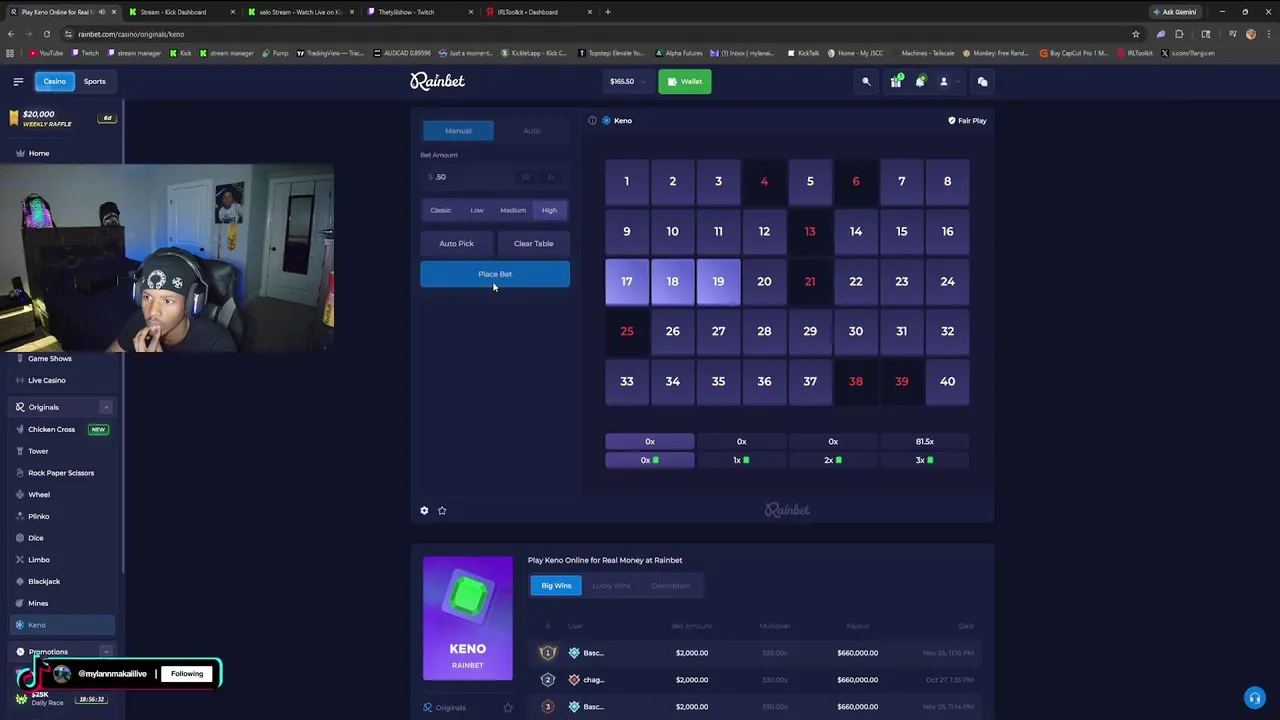
Task: Deselect Keno tile 18
Action: tap(673, 282)
